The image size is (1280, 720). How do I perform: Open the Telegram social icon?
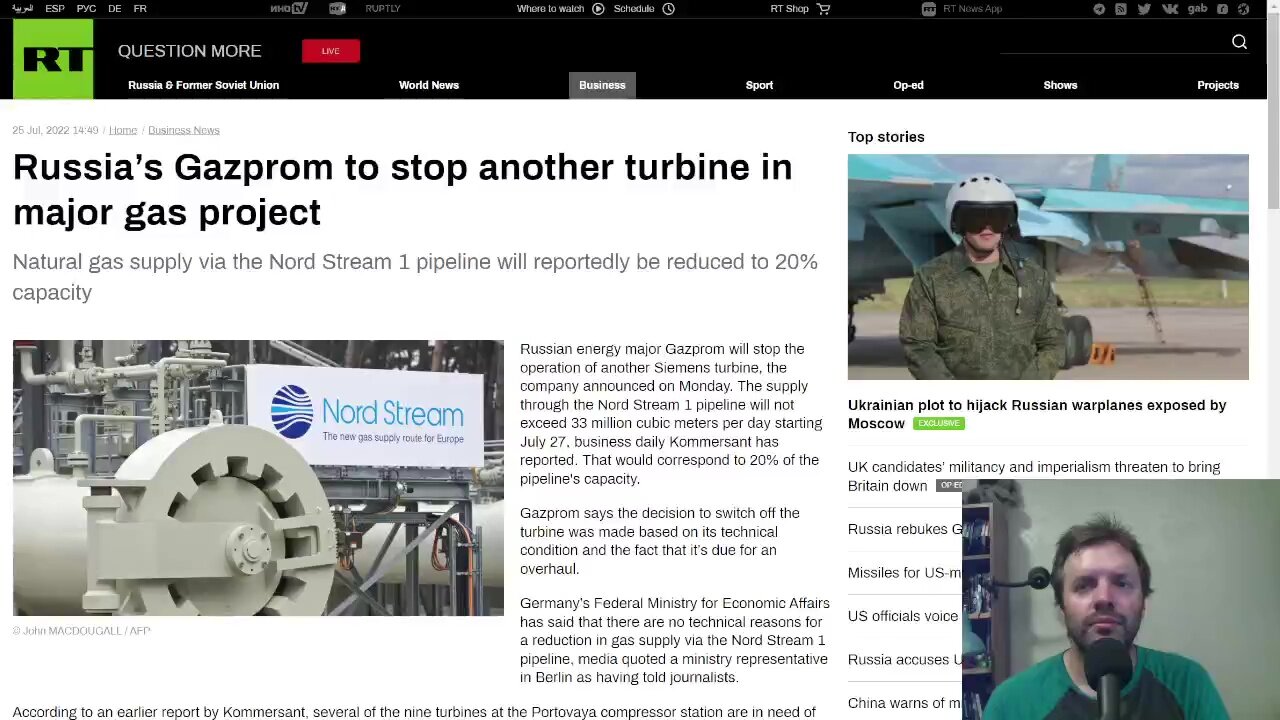[1099, 9]
